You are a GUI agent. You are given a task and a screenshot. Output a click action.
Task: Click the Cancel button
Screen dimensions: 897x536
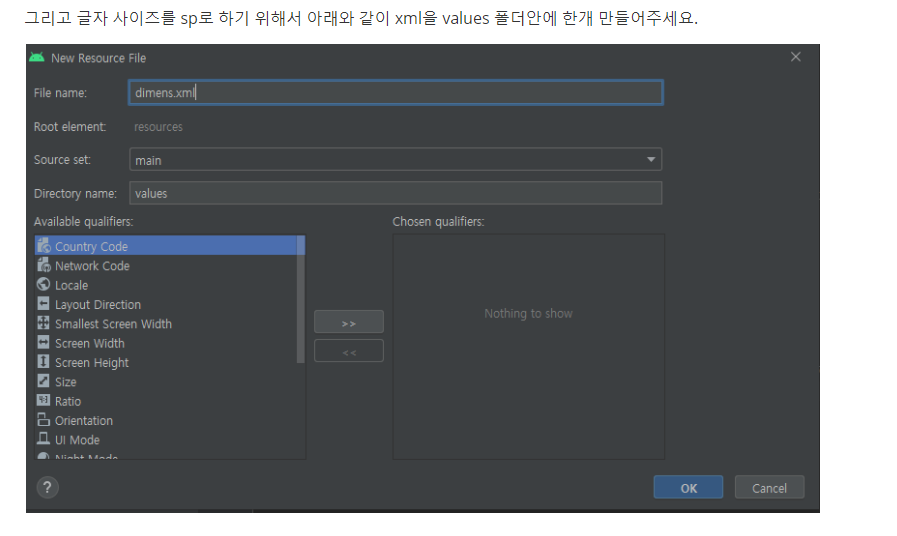coord(769,487)
